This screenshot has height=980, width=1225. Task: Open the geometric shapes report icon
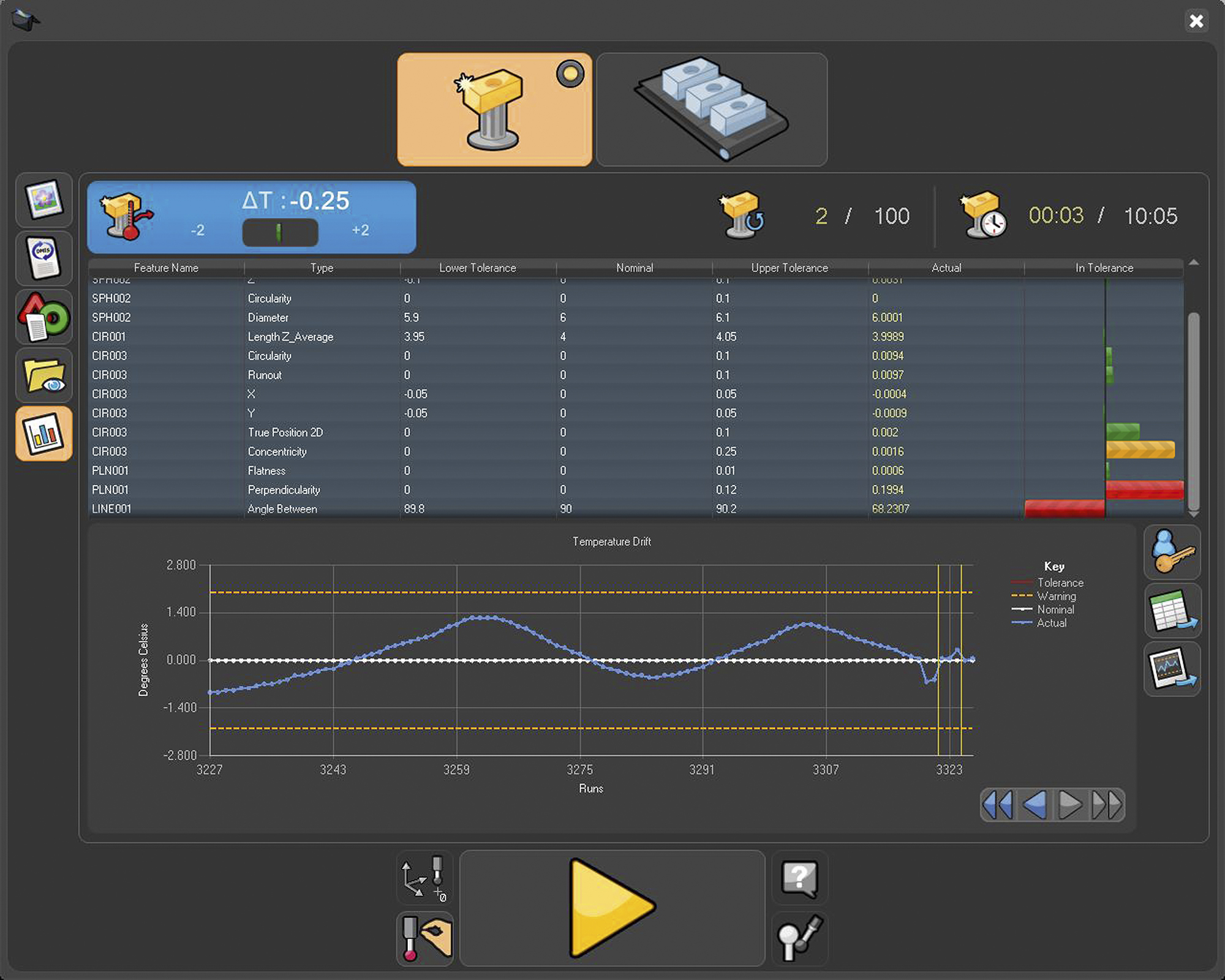click(x=43, y=317)
